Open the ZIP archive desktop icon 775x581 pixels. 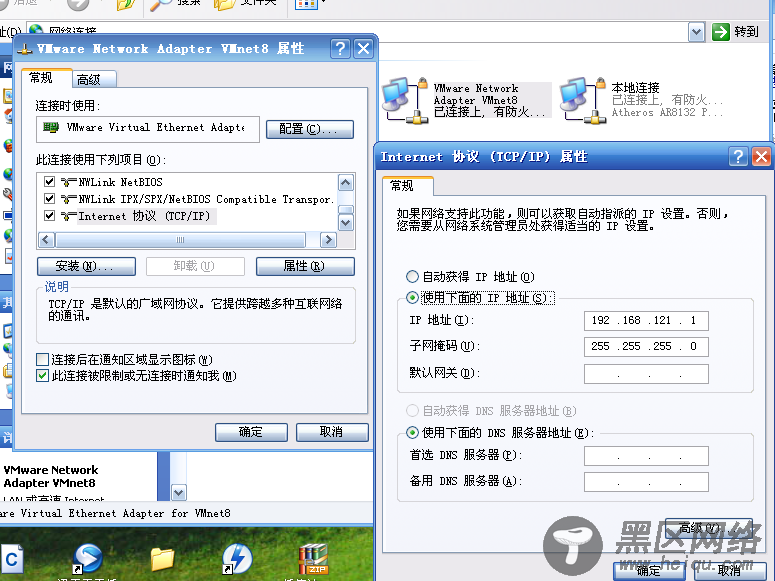(313, 559)
